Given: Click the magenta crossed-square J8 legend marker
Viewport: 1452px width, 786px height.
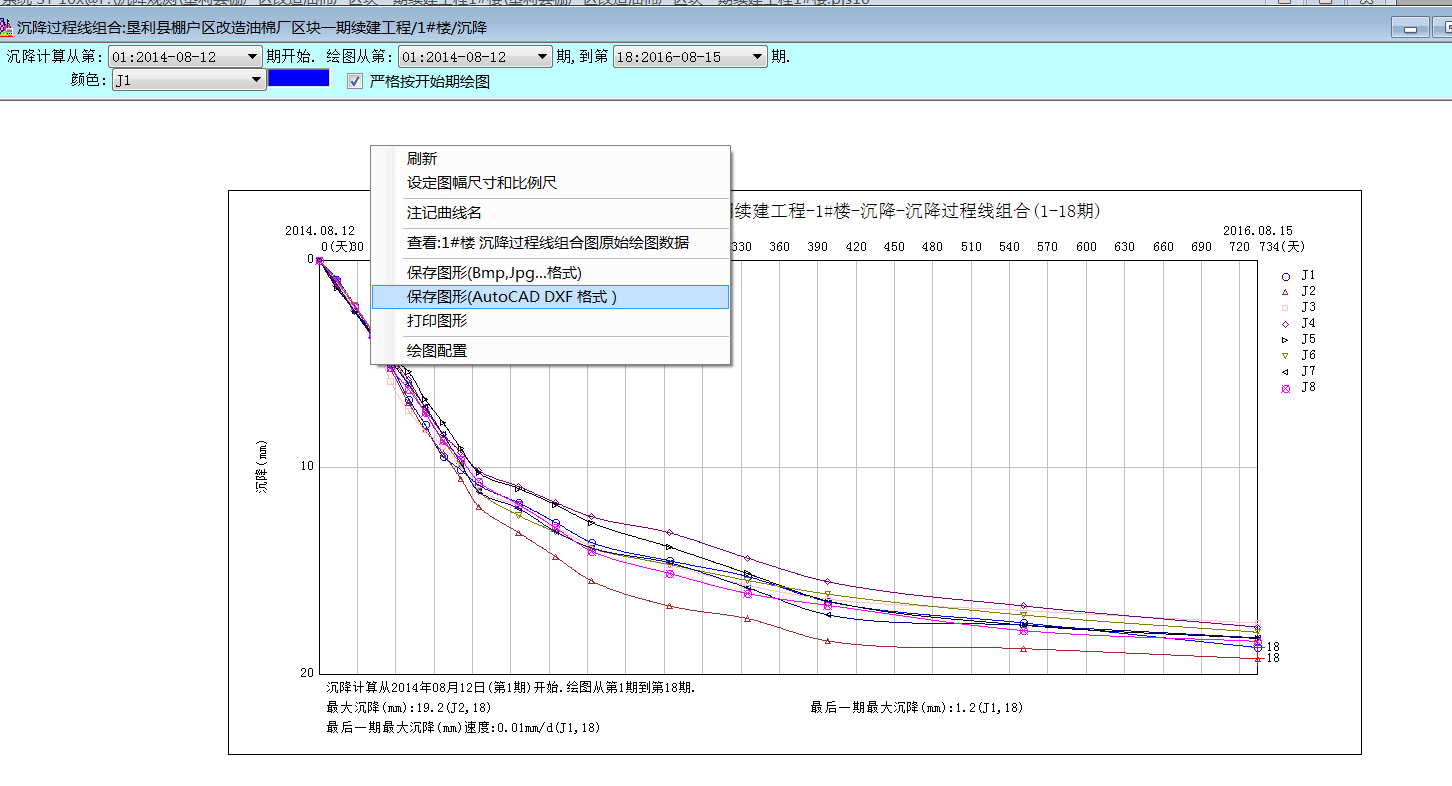Looking at the screenshot, I should click(x=1286, y=388).
